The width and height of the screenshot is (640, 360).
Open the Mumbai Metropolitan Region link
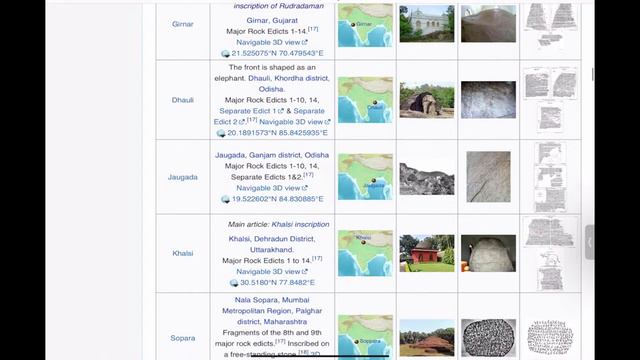click(x=272, y=305)
